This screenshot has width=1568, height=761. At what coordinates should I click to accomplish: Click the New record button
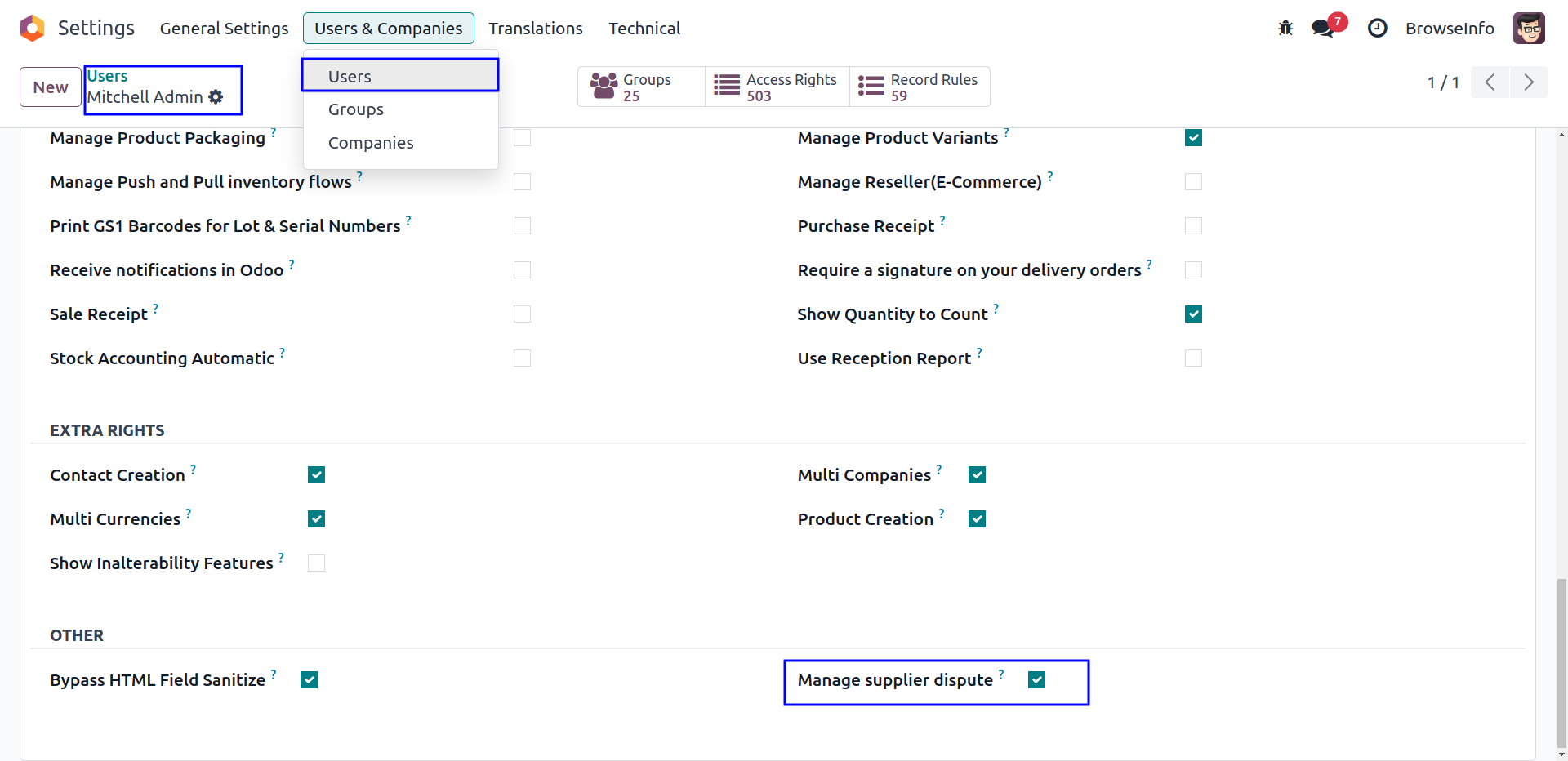click(x=51, y=87)
